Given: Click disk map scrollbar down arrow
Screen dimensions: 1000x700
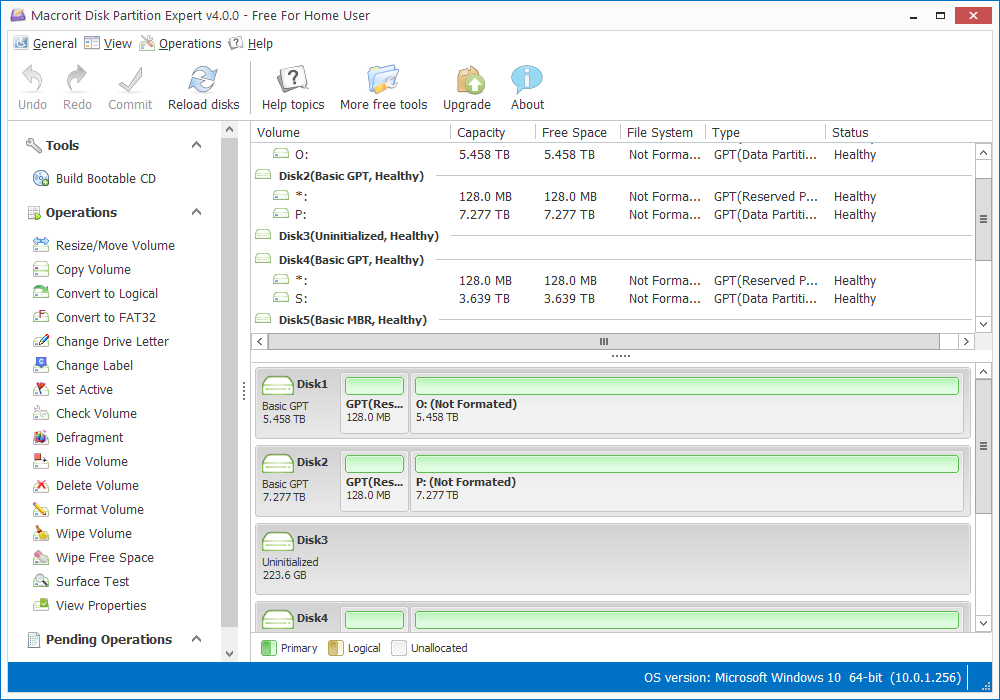Looking at the screenshot, I should pos(983,623).
